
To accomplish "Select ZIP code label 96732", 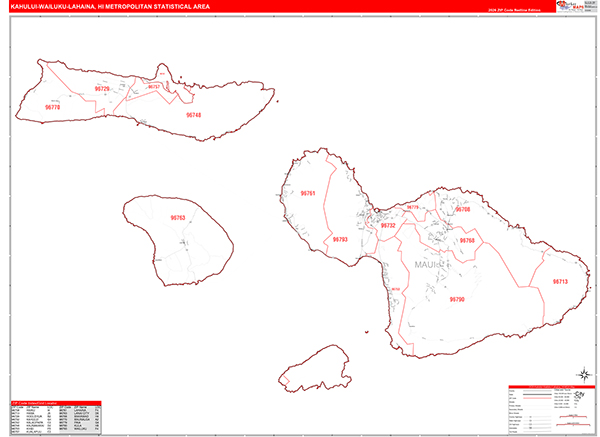I will click(388, 226).
